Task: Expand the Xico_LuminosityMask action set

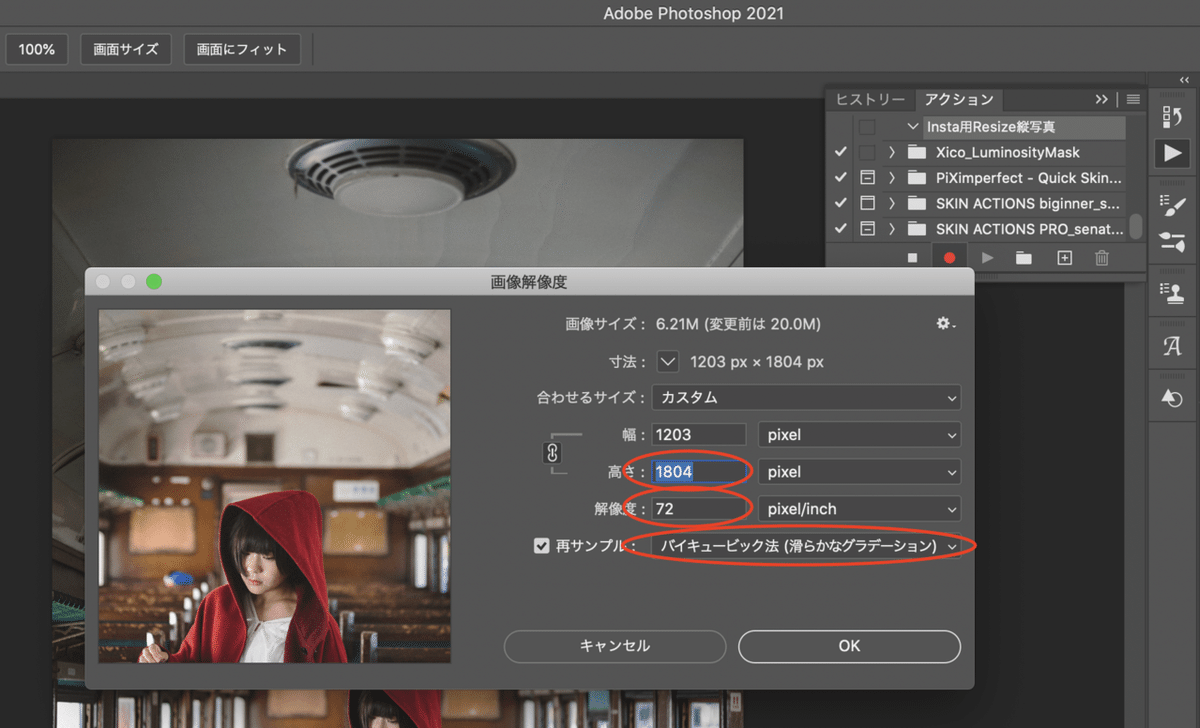Action: pos(891,153)
